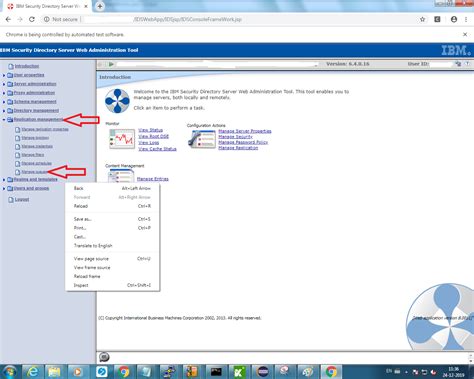Screen dimensions: 474x379
Task: Click the Manage Replication link
Action: point(238,148)
